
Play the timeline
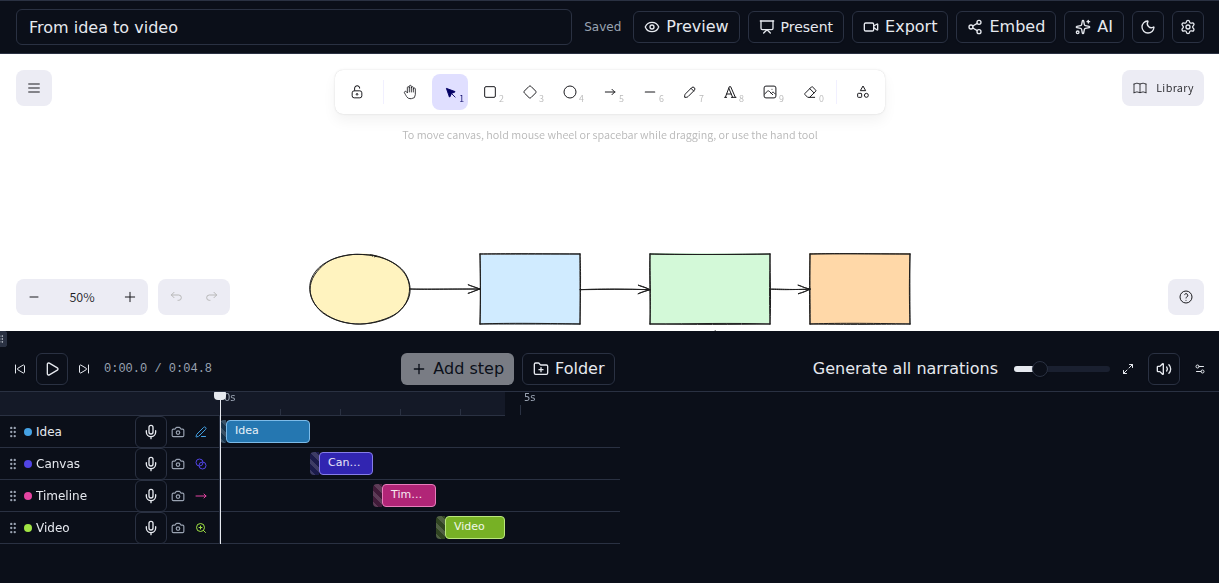pos(52,369)
